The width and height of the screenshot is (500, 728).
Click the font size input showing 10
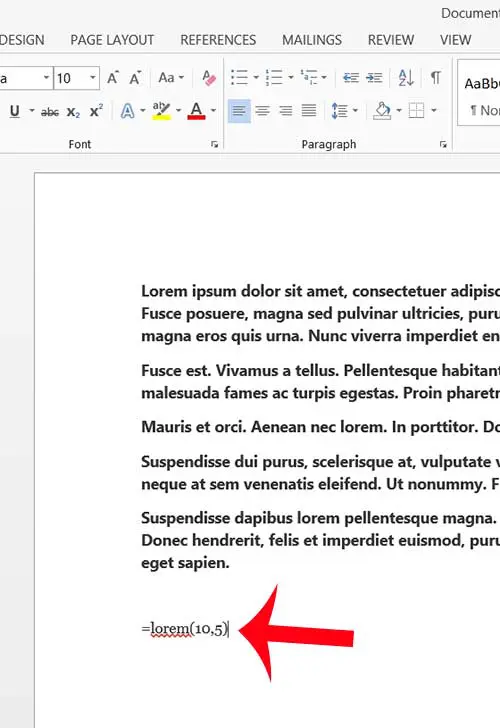tap(70, 78)
